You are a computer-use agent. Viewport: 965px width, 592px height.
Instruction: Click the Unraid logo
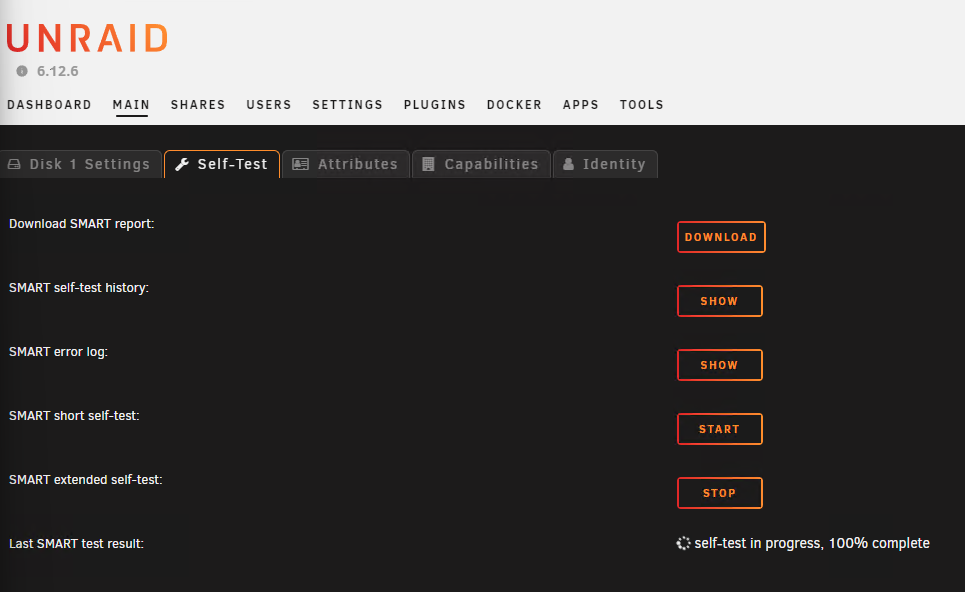(x=87, y=38)
